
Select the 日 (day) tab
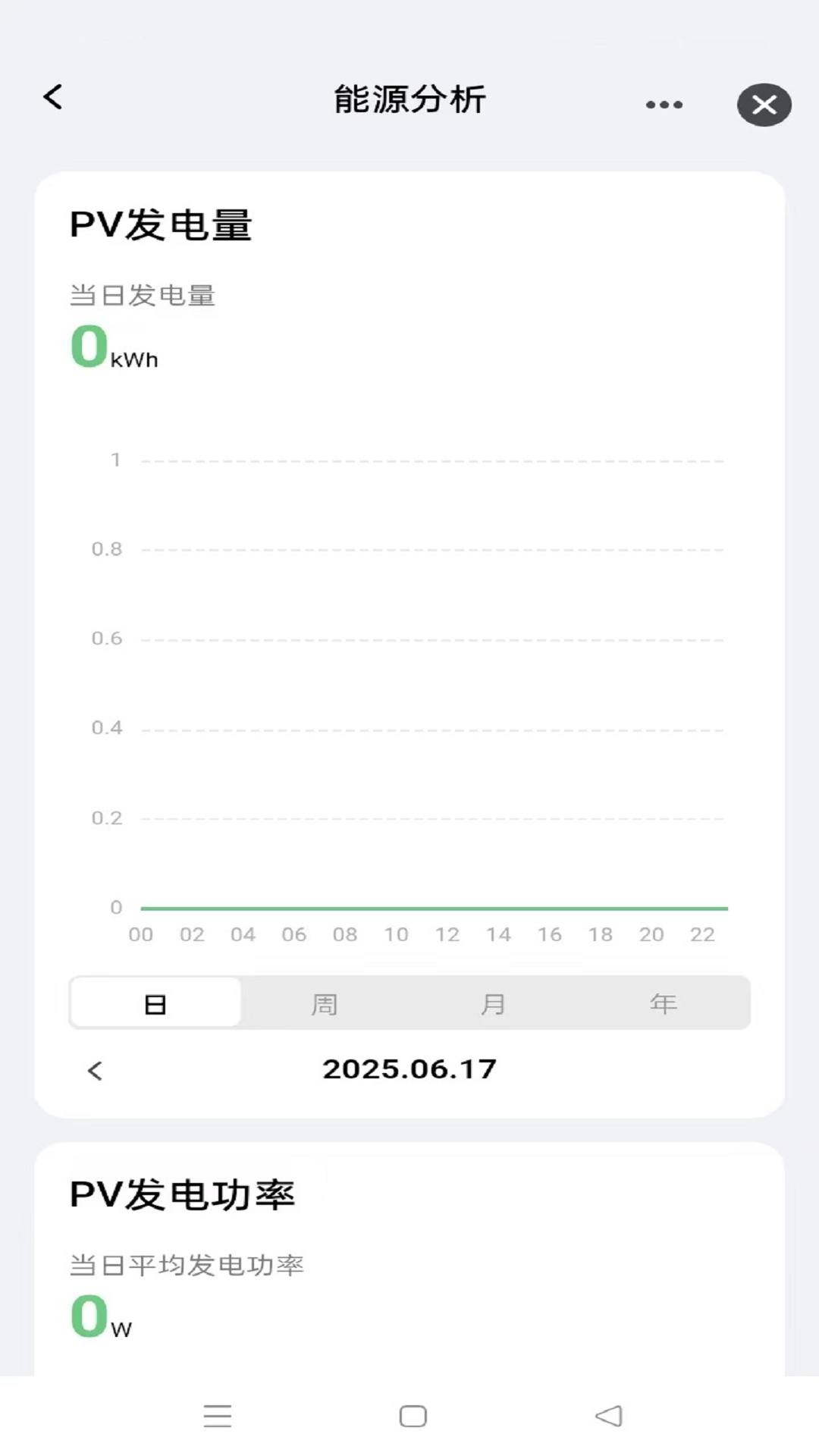[x=155, y=1004]
